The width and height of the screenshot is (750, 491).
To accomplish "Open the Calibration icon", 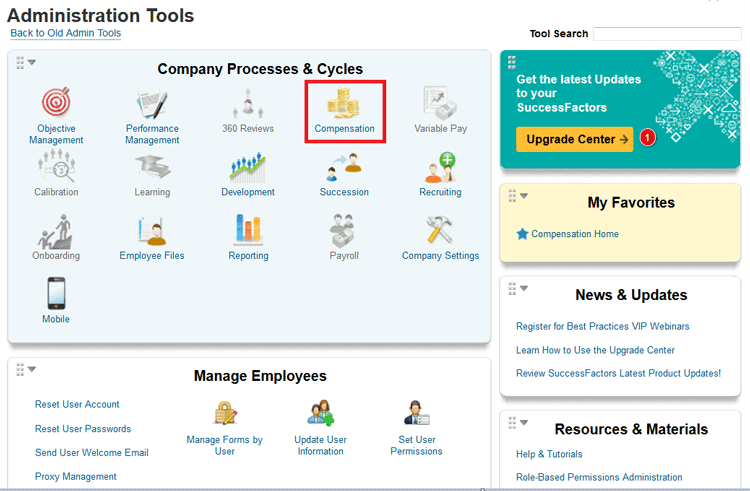I will click(x=56, y=165).
